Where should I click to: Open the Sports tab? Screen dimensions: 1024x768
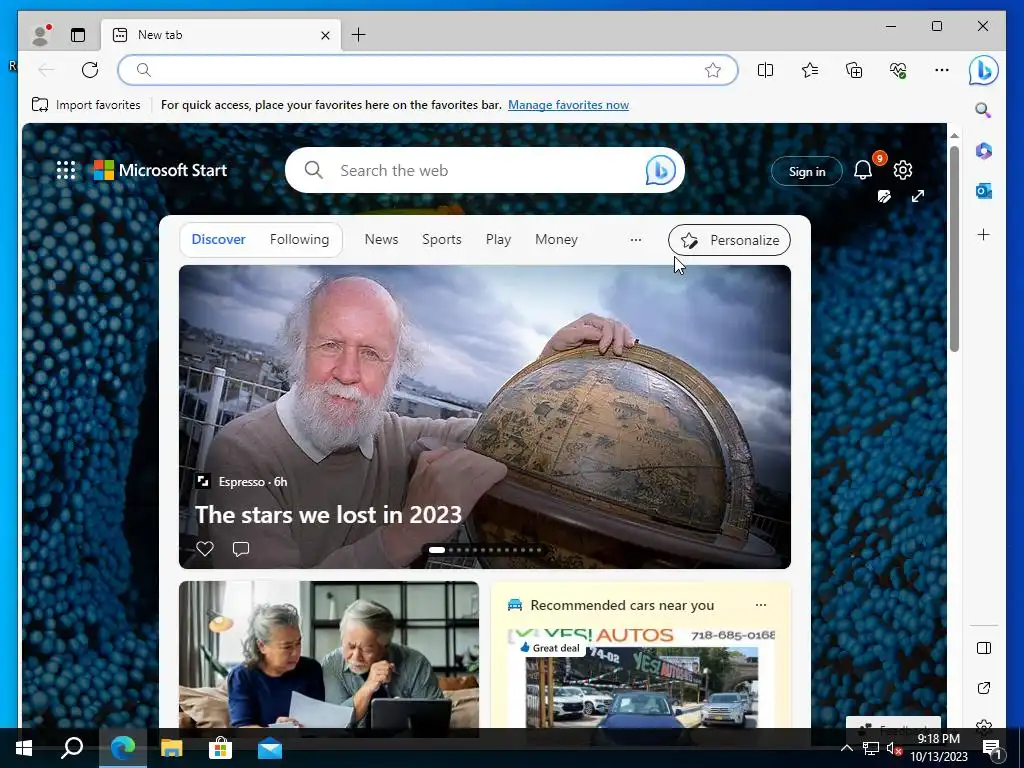click(x=441, y=240)
